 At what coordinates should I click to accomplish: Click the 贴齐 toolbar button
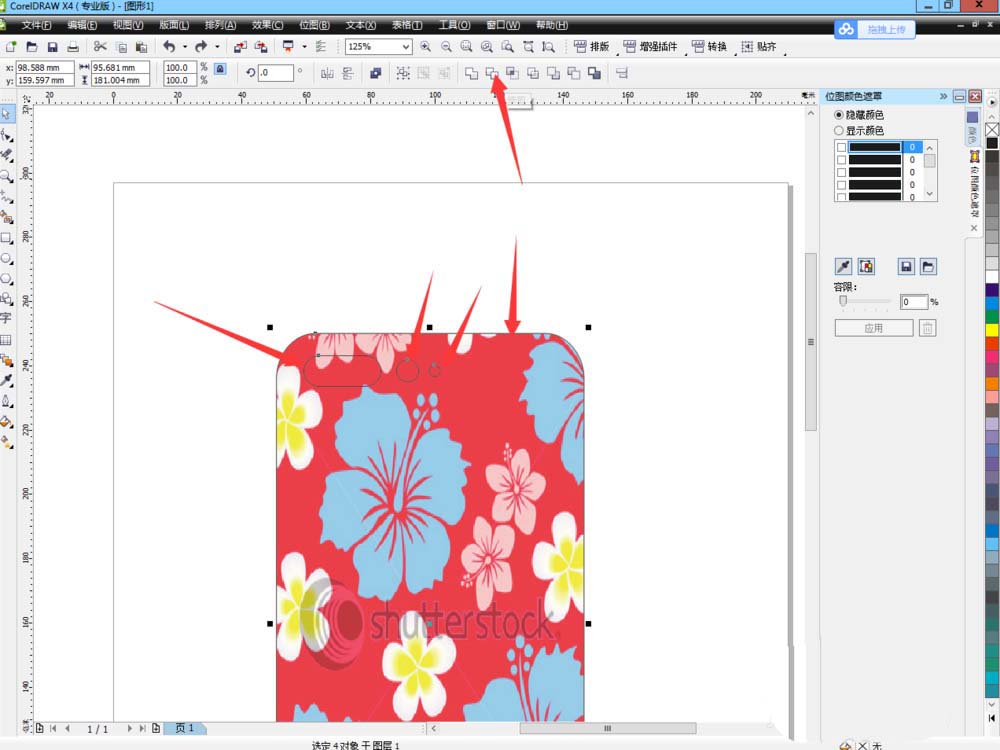(x=759, y=47)
